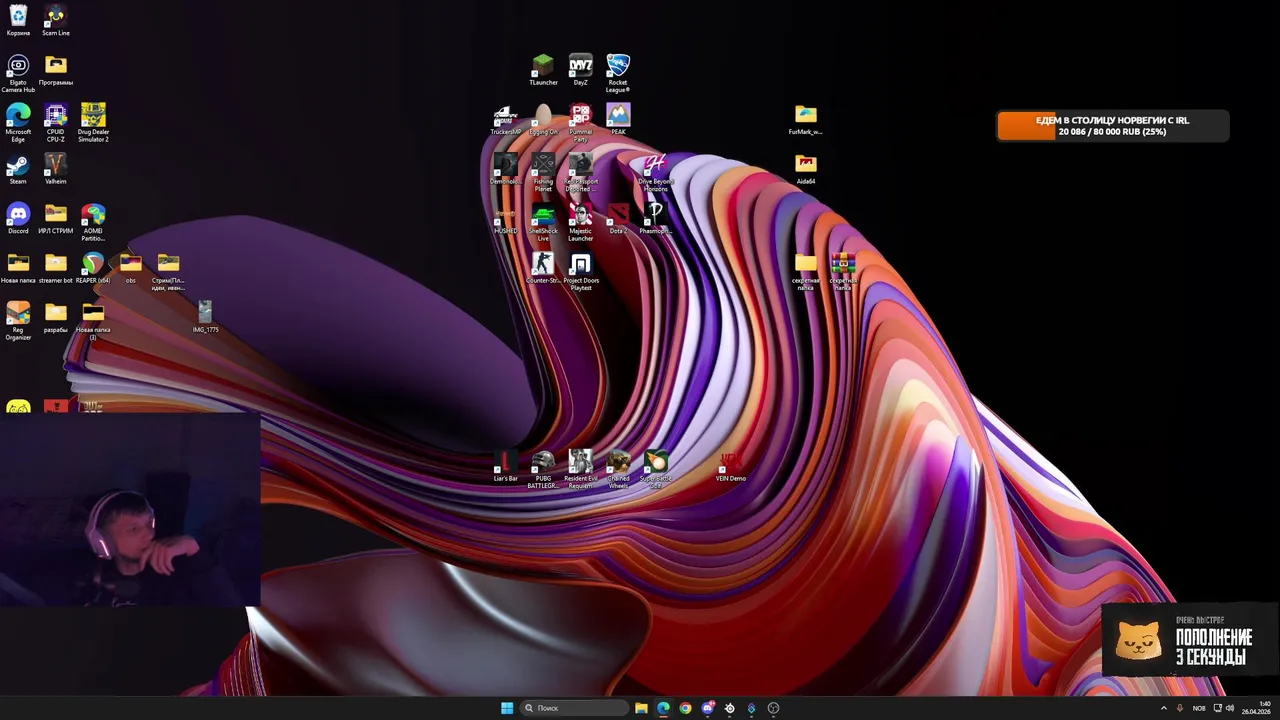1280x720 pixels.
Task: Select the Counter-Strike icon
Action: click(x=543, y=268)
